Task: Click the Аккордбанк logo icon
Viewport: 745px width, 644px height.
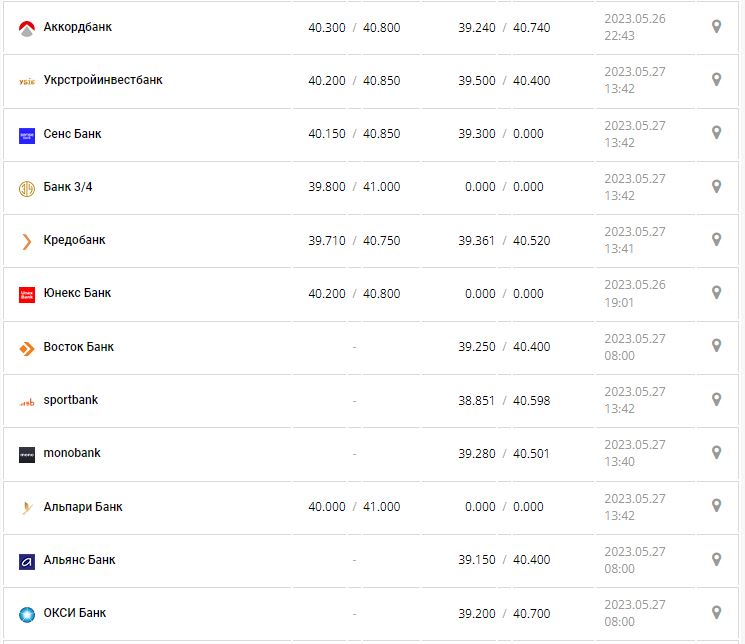Action: [x=27, y=28]
